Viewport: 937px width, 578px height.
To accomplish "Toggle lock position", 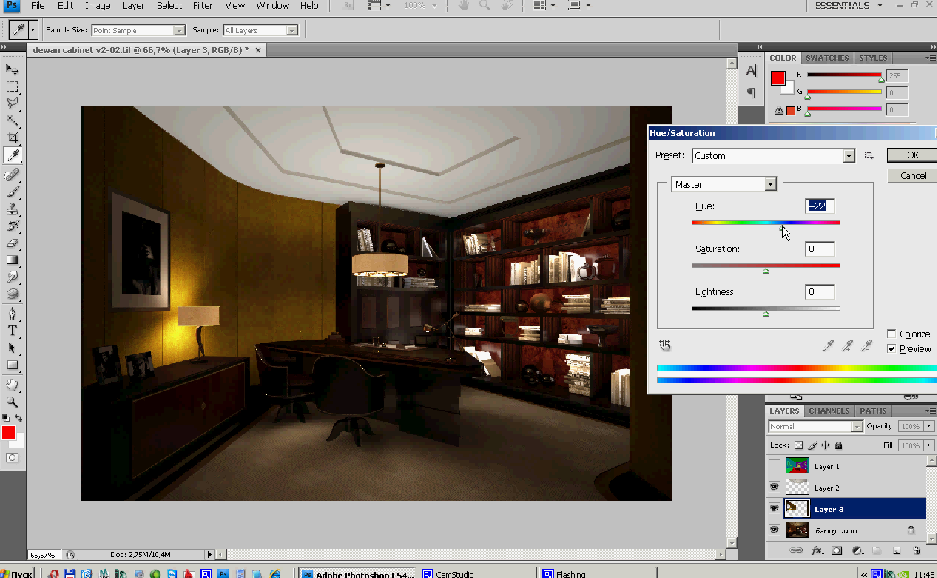I will [x=825, y=445].
